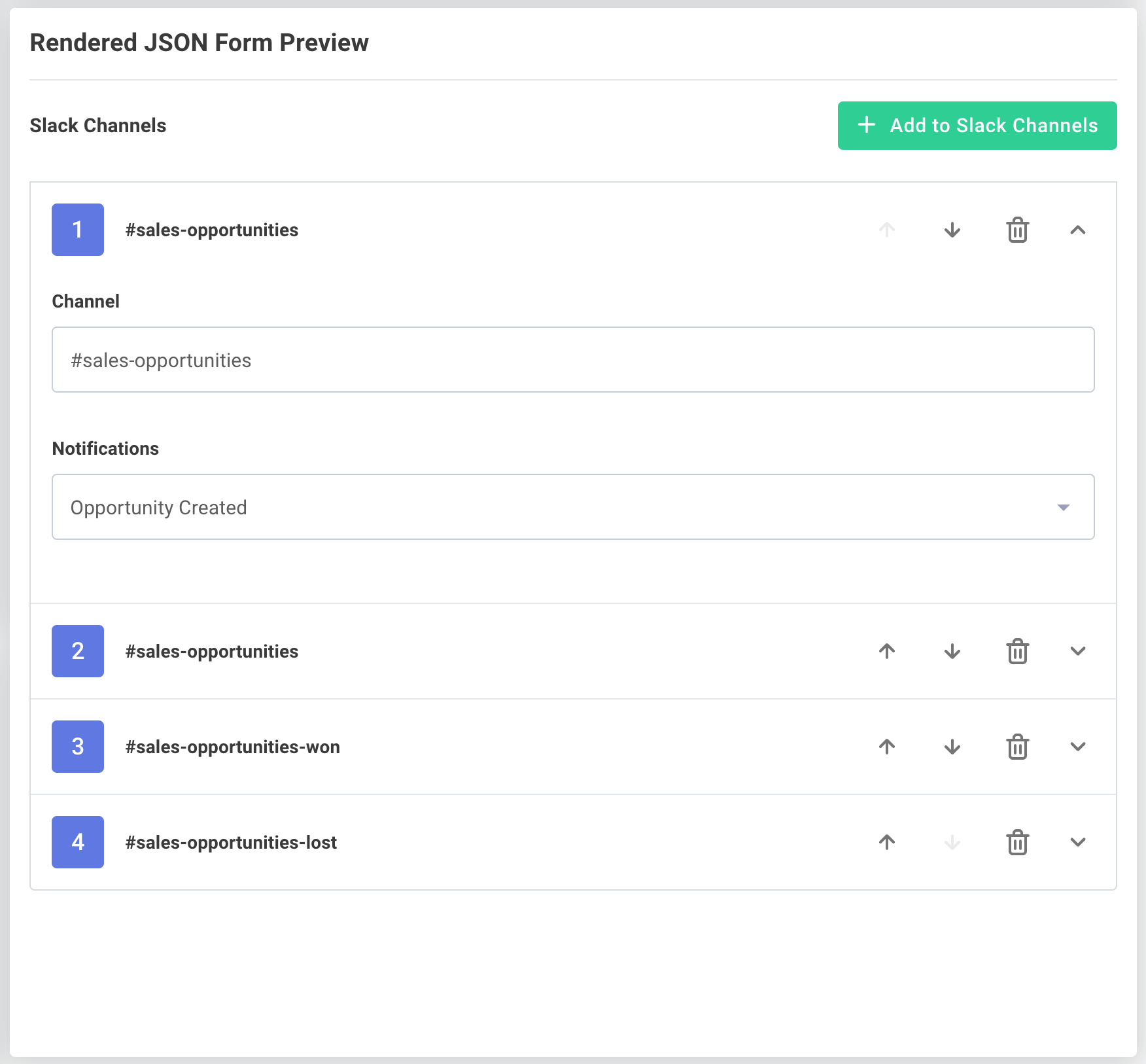Focus the Channel input field
Screen dimensions: 1146x1064
point(573,360)
